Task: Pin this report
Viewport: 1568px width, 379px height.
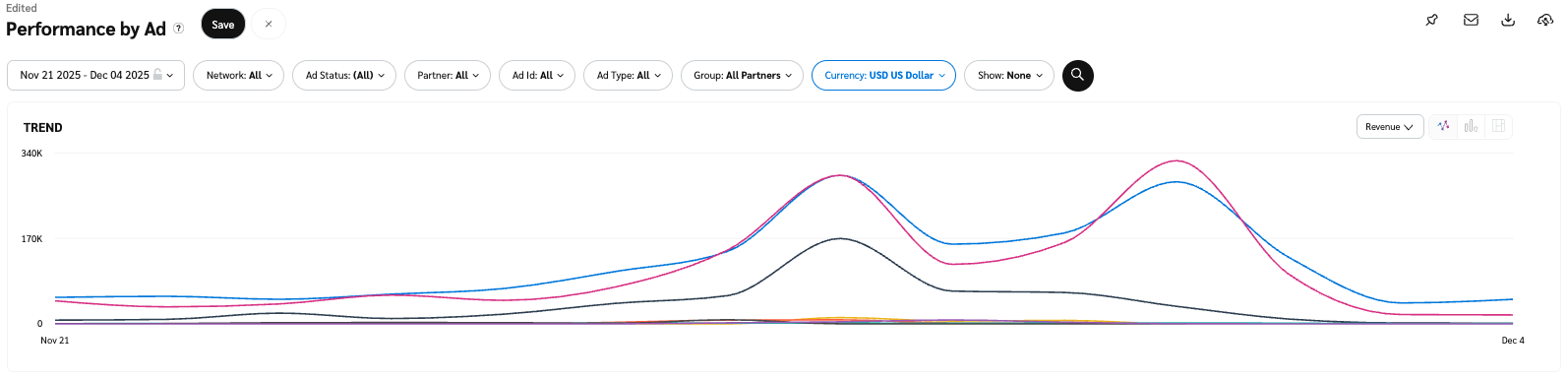Action: (1432, 20)
